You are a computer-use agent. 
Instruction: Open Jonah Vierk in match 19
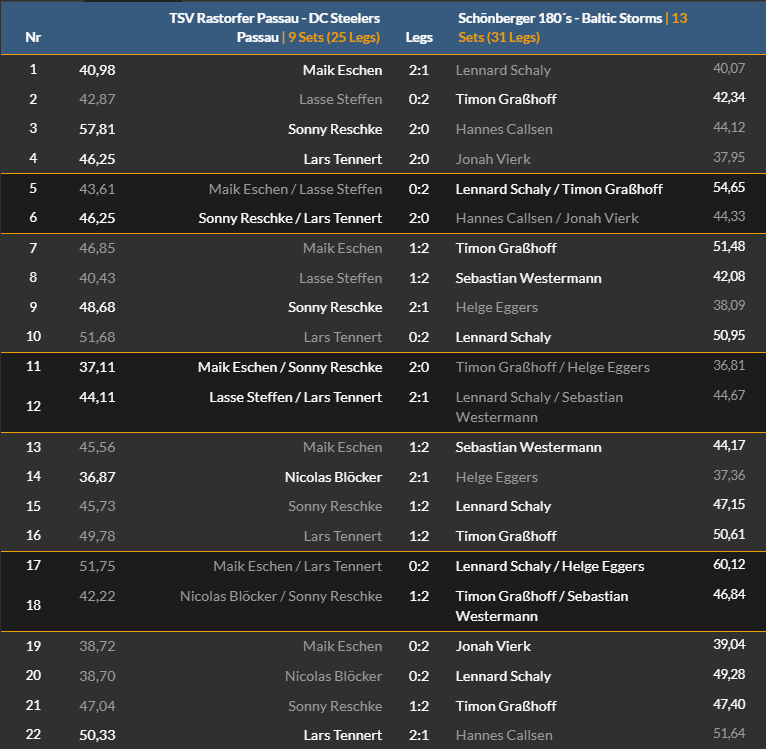pos(493,646)
